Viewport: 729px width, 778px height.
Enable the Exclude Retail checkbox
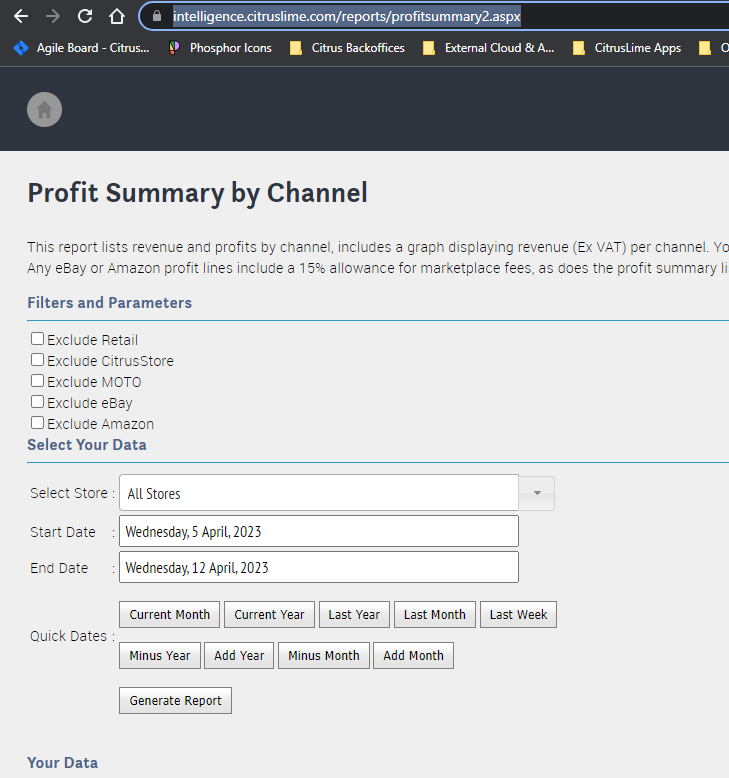click(38, 339)
